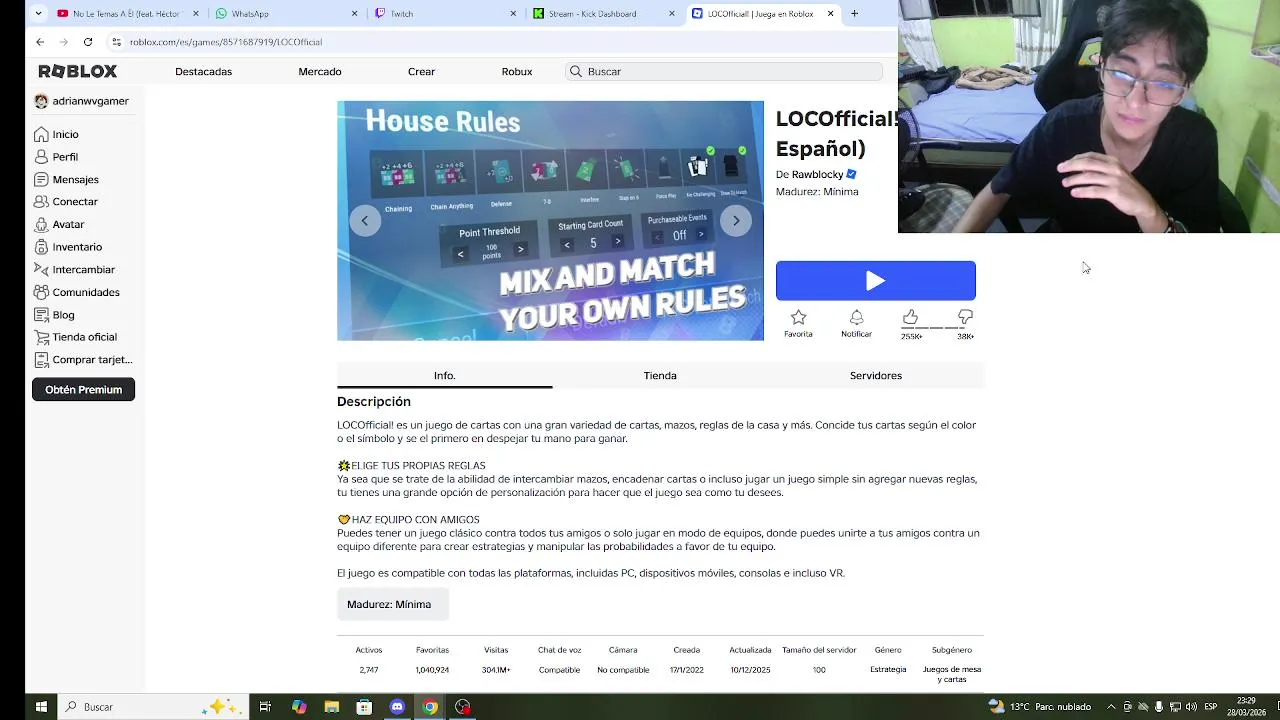
Task: Open the taskbar clock and date
Action: pos(1247,707)
